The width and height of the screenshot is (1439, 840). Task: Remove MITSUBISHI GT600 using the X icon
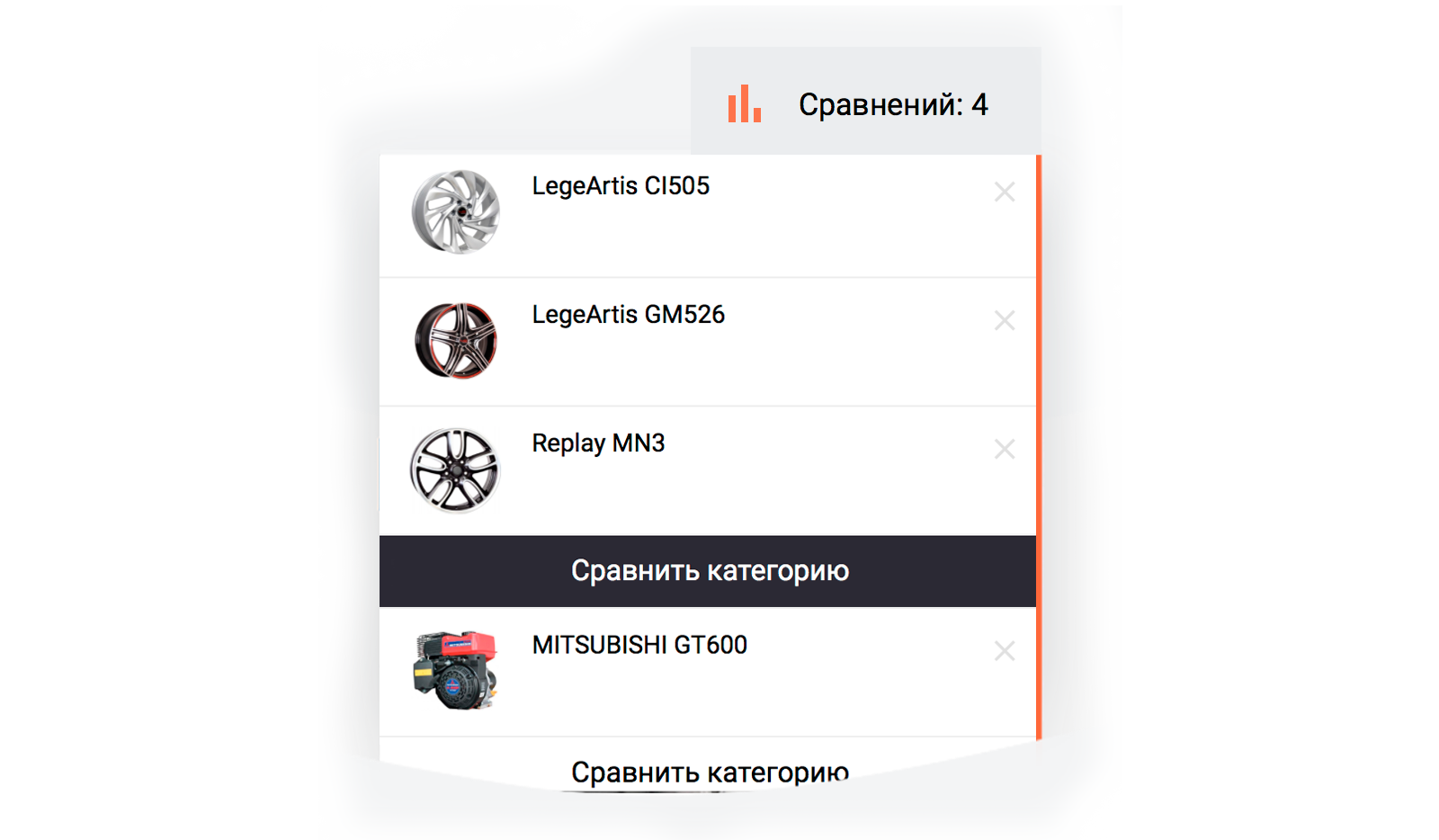pos(1005,650)
